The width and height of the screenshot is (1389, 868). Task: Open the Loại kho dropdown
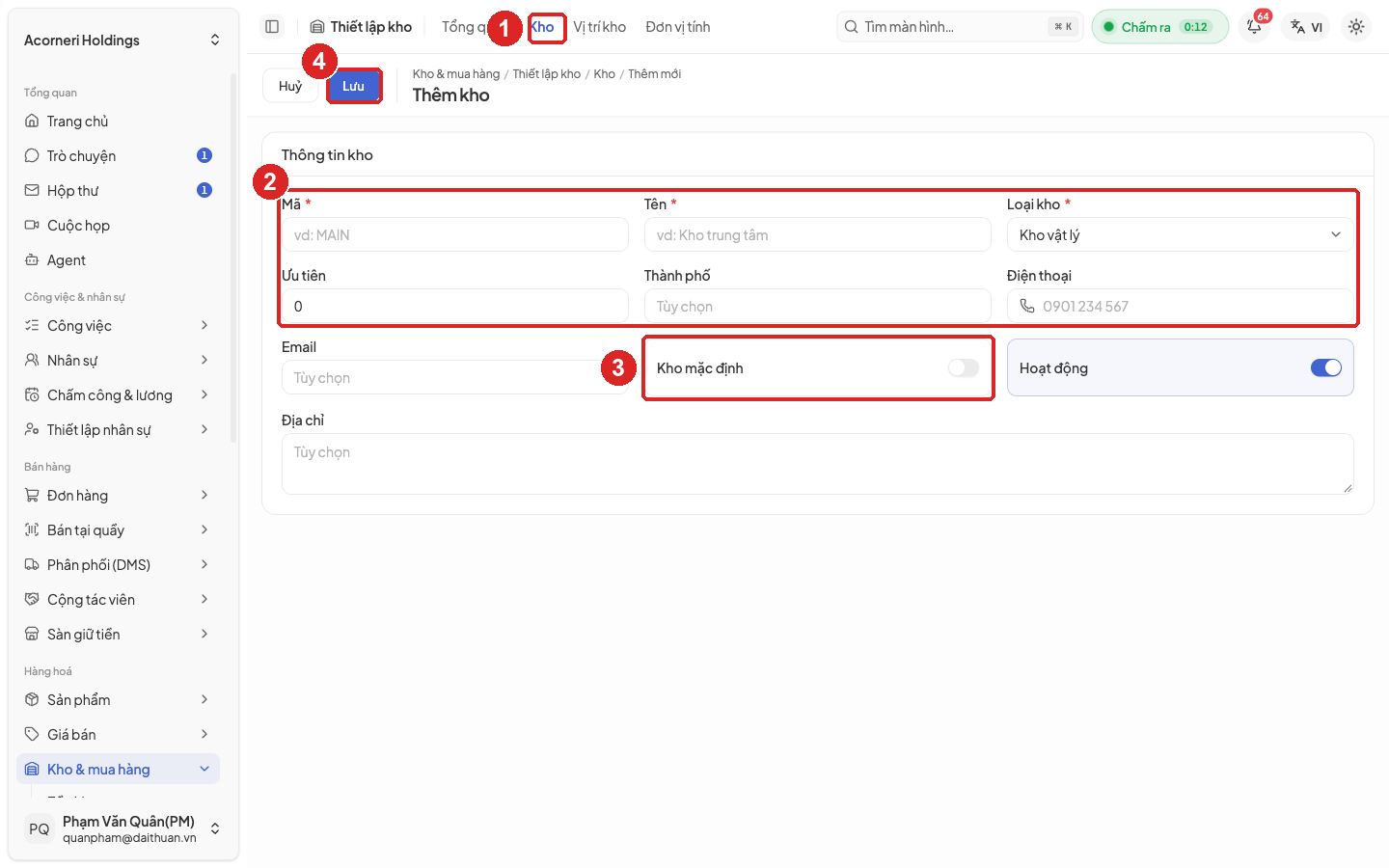[1181, 234]
